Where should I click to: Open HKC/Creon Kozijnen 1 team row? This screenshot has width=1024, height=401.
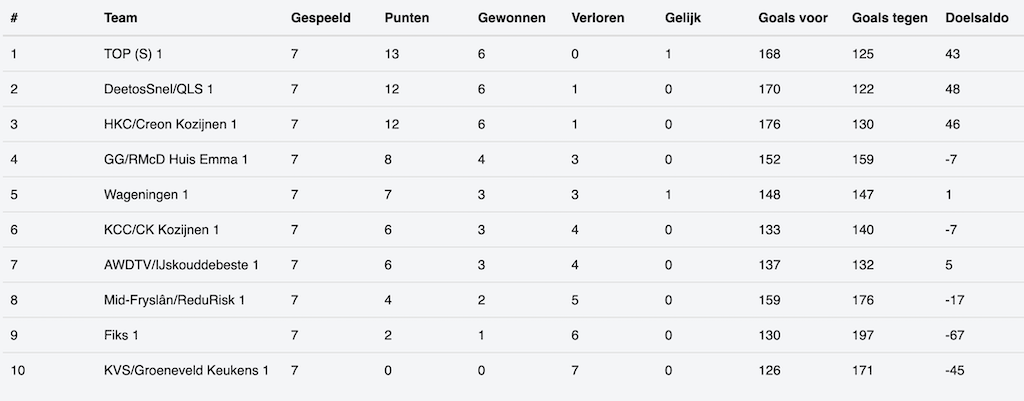click(x=170, y=124)
